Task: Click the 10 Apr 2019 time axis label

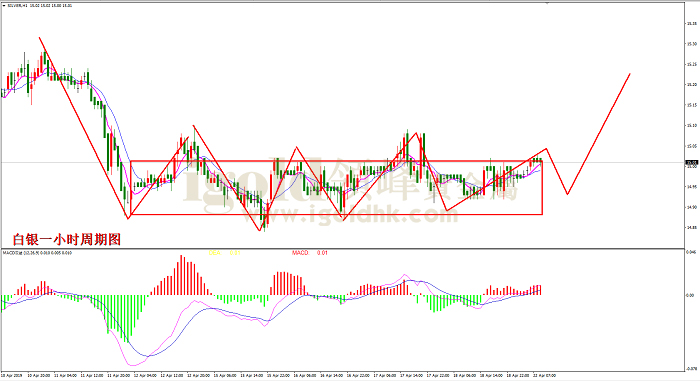Action: (x=12, y=376)
